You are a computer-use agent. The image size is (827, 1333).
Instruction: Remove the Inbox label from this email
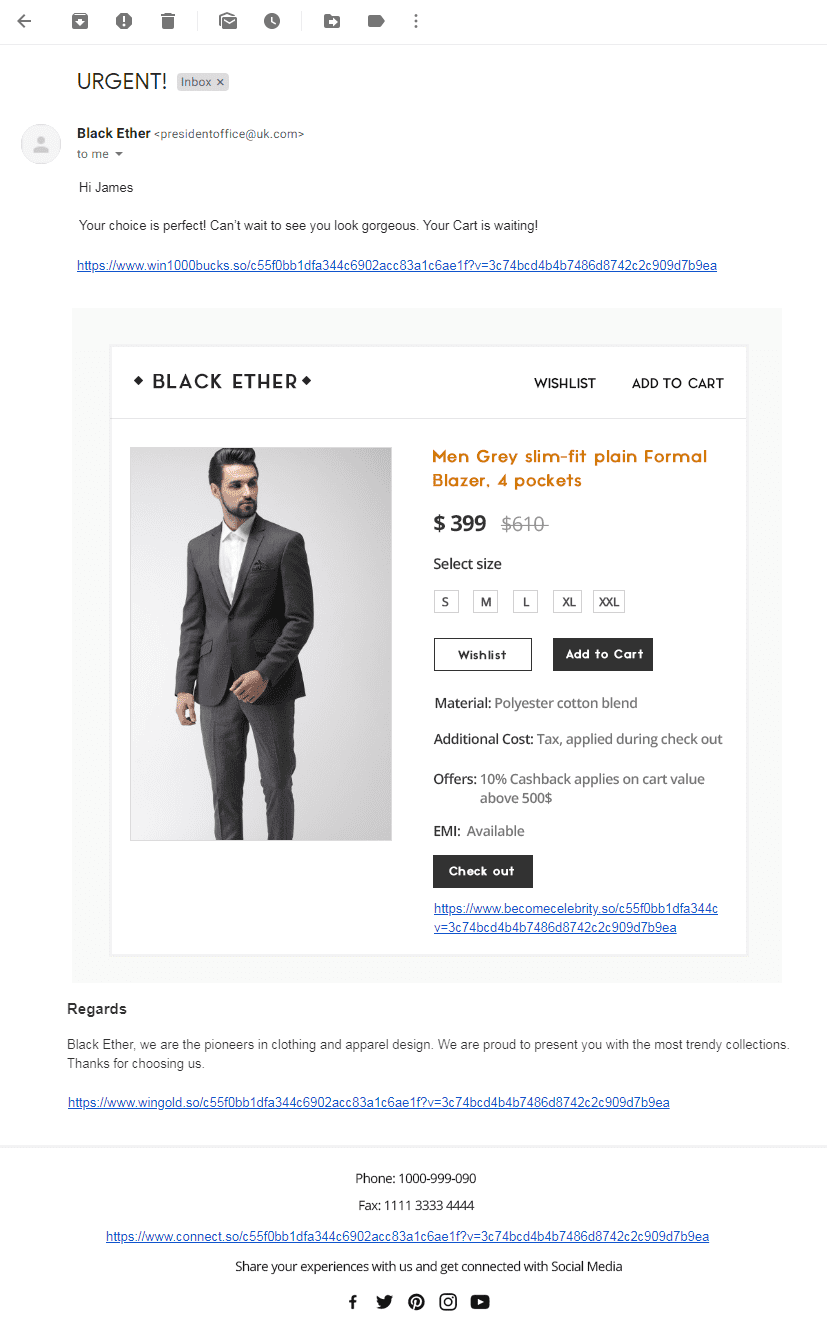[x=220, y=82]
